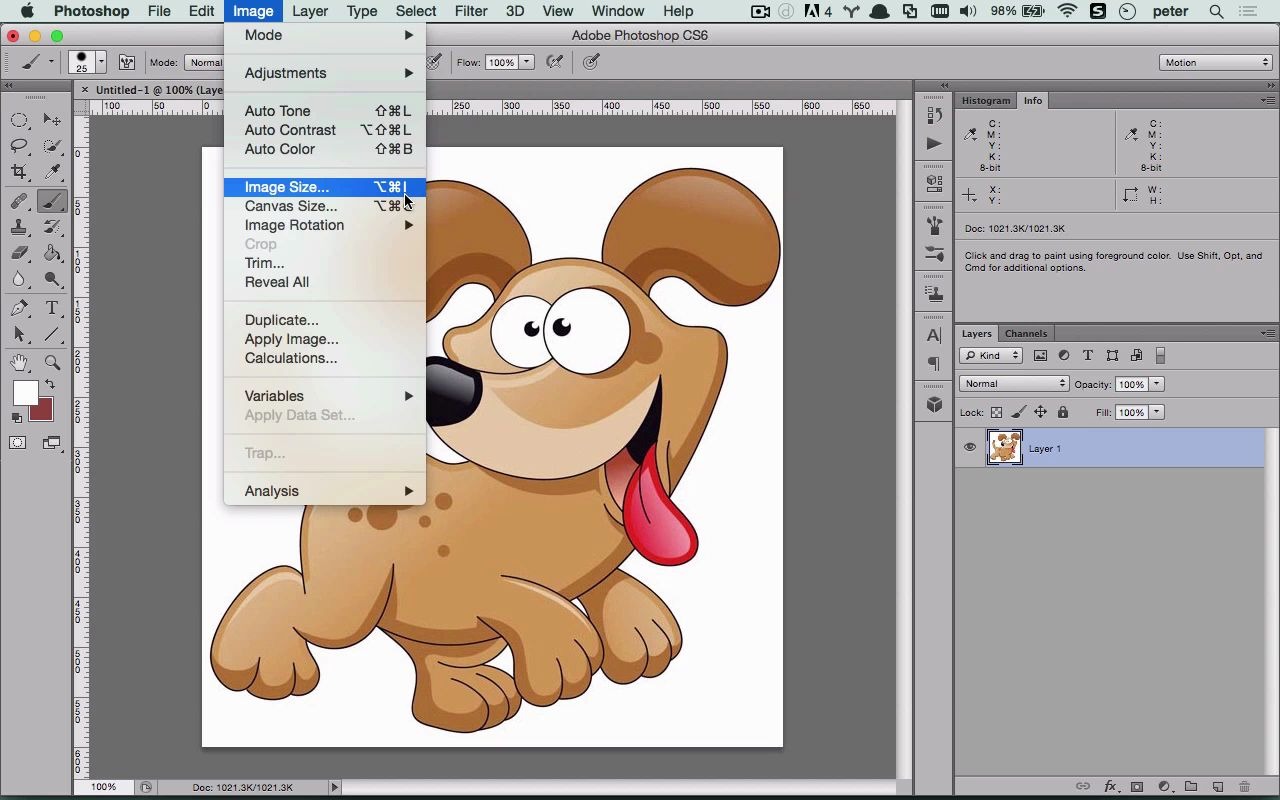Select the Eyedropper tool in toolbox

(53, 173)
